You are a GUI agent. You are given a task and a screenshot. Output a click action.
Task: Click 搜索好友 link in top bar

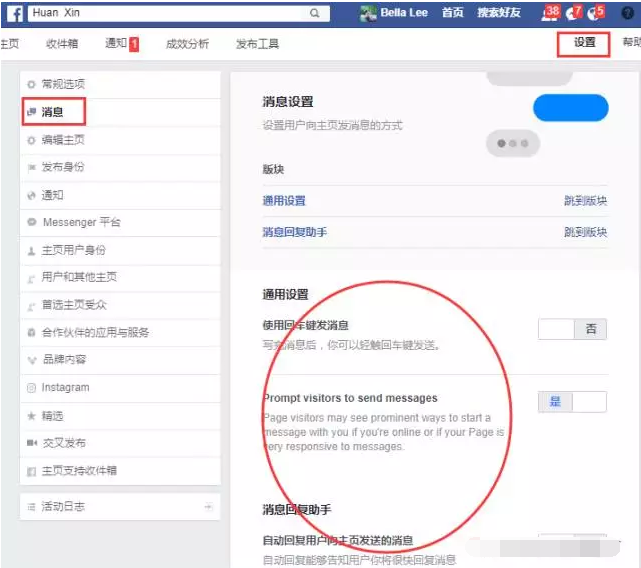499,13
